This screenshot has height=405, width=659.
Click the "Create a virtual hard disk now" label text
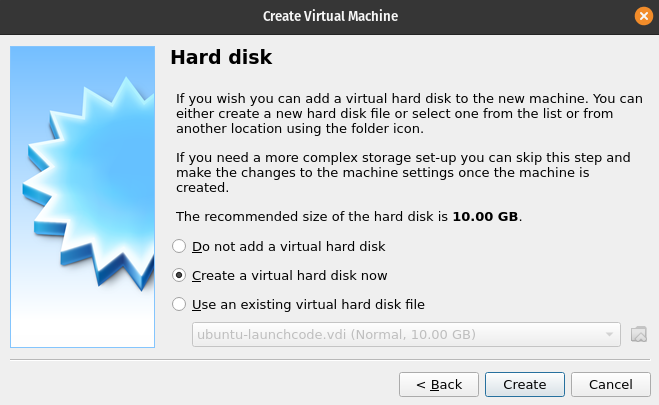289,275
